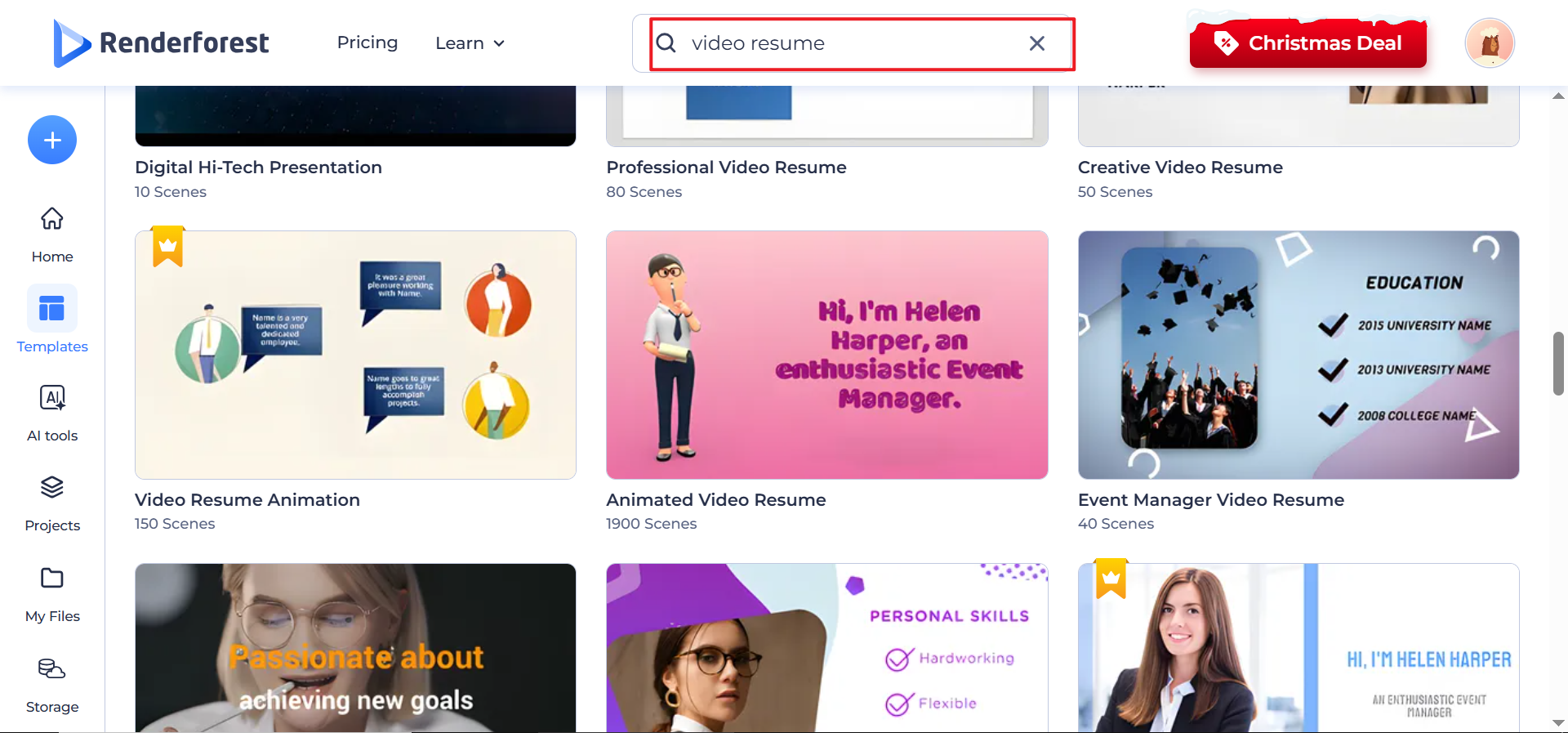Screen dimensions: 1568x733
Task: Expand the Learn dropdown menu
Action: tap(470, 43)
